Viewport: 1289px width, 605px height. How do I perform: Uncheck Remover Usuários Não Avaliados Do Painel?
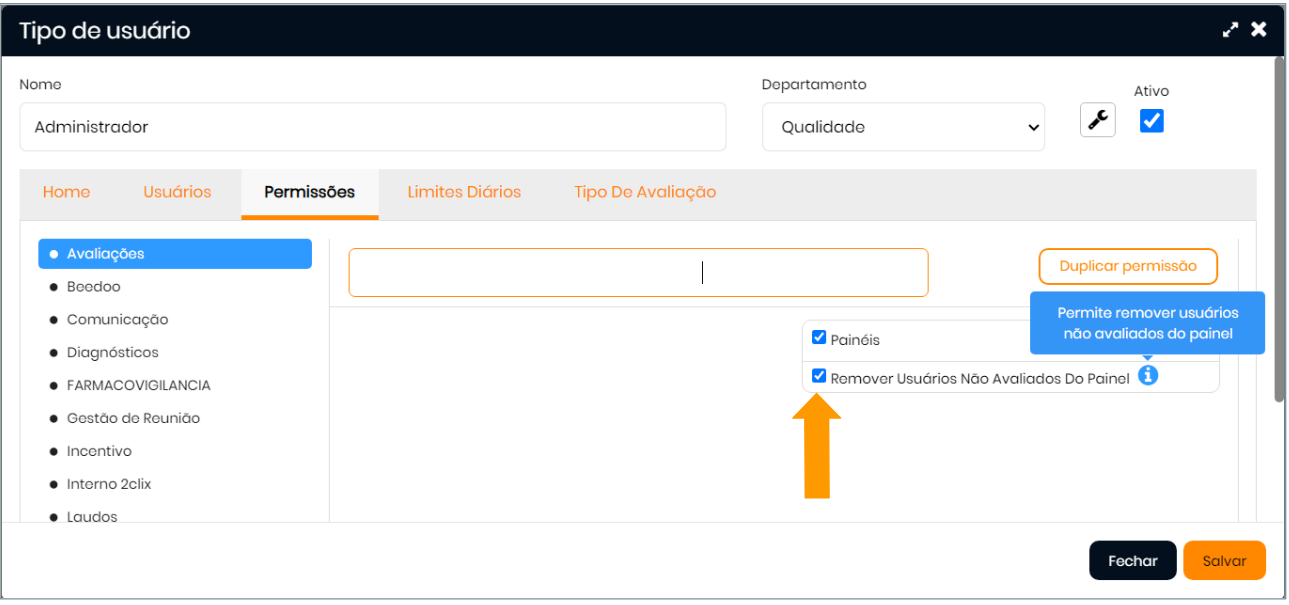(819, 377)
